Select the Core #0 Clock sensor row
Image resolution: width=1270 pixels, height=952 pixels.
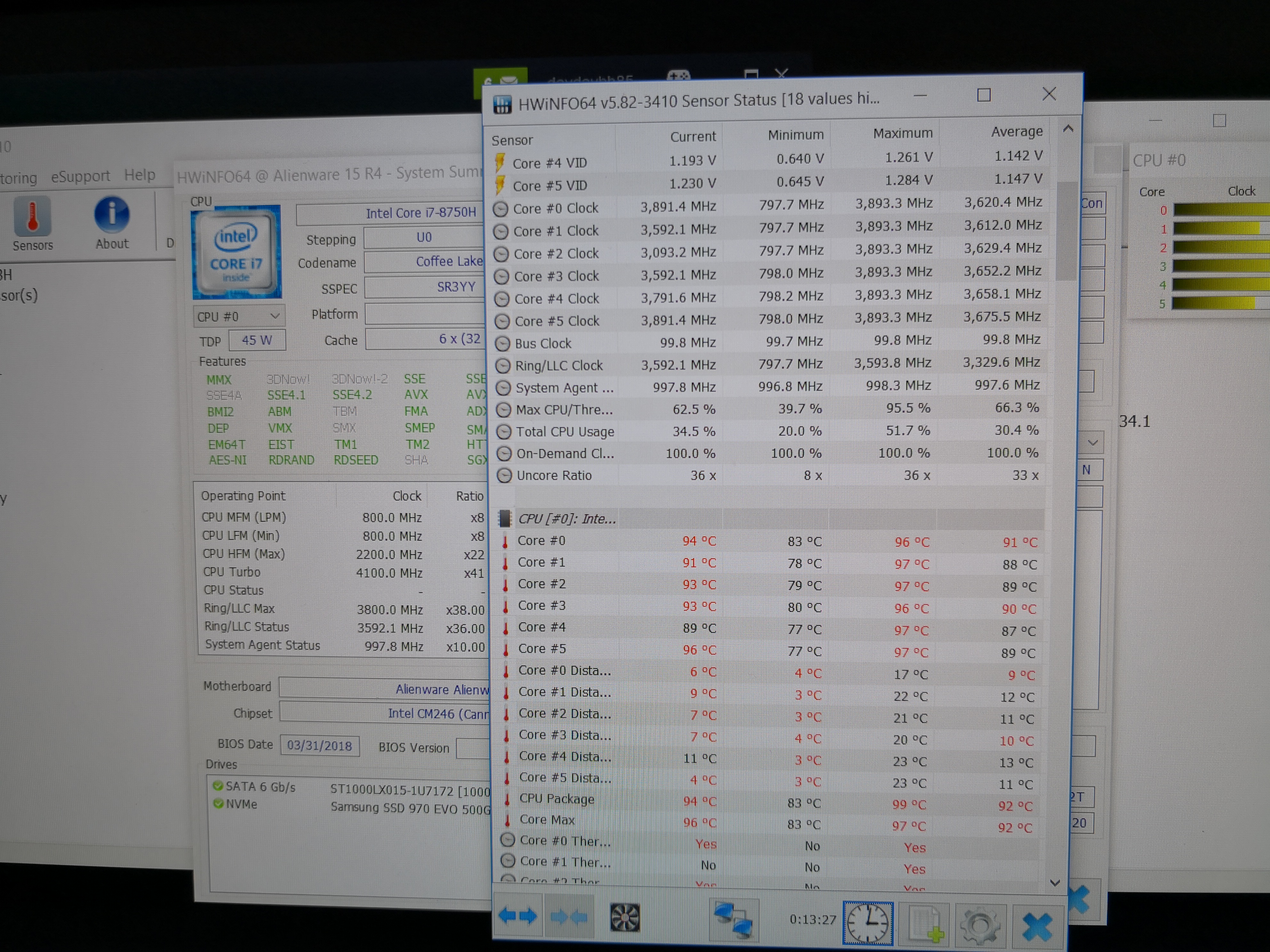555,208
